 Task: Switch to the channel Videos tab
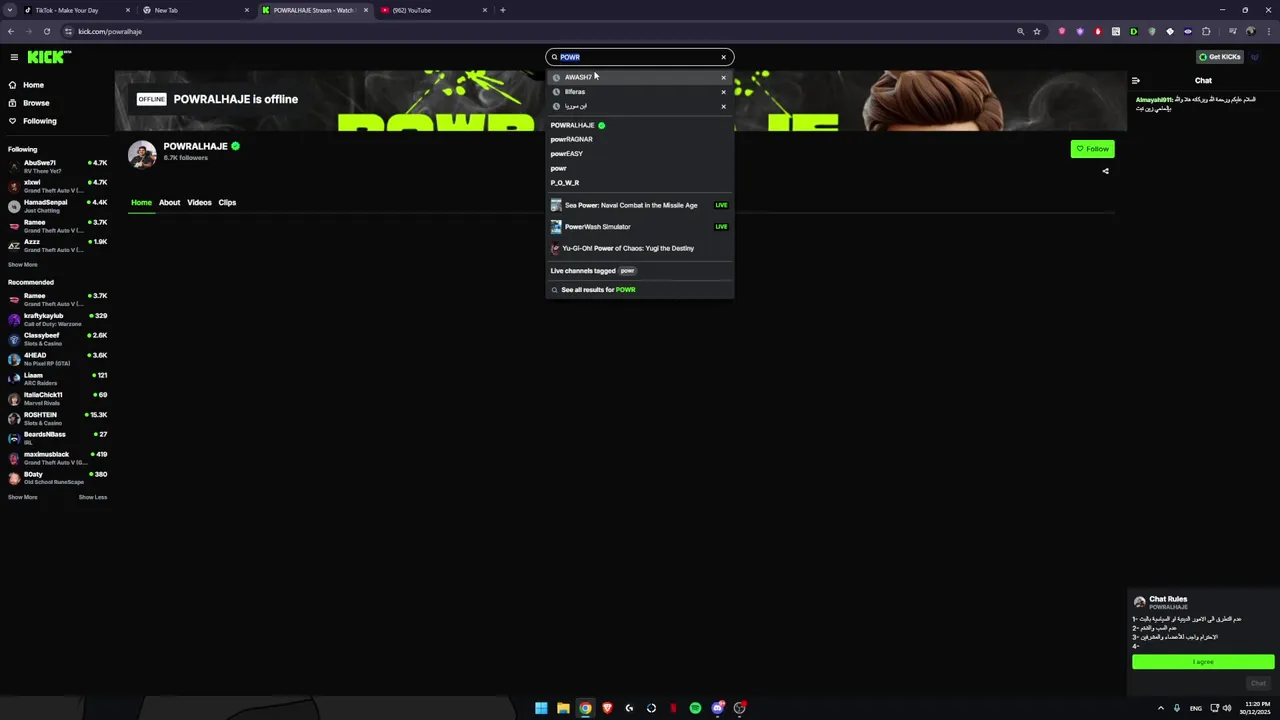pyautogui.click(x=199, y=203)
